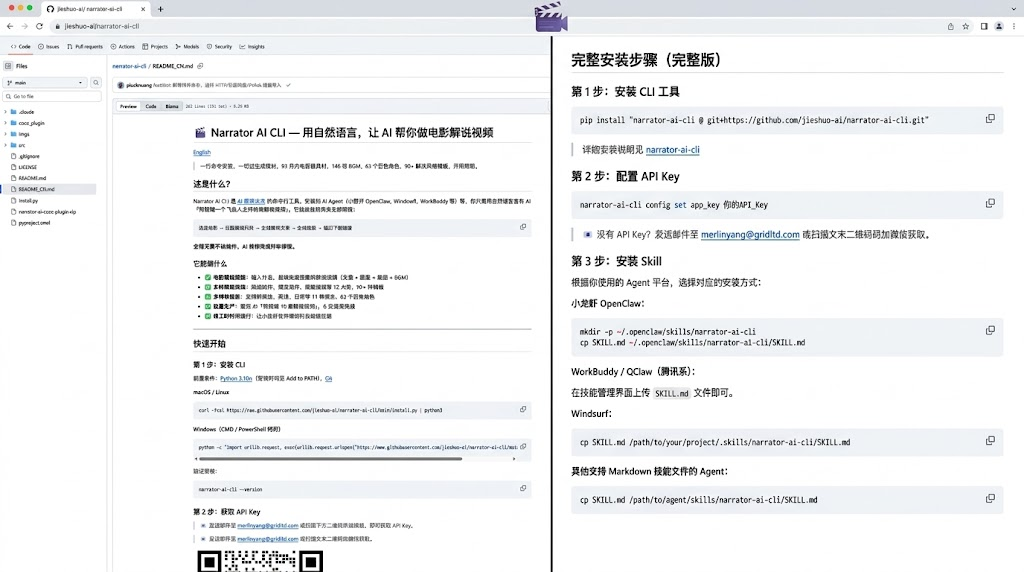Open the browser profile avatar
The width and height of the screenshot is (1024, 572).
(x=999, y=27)
